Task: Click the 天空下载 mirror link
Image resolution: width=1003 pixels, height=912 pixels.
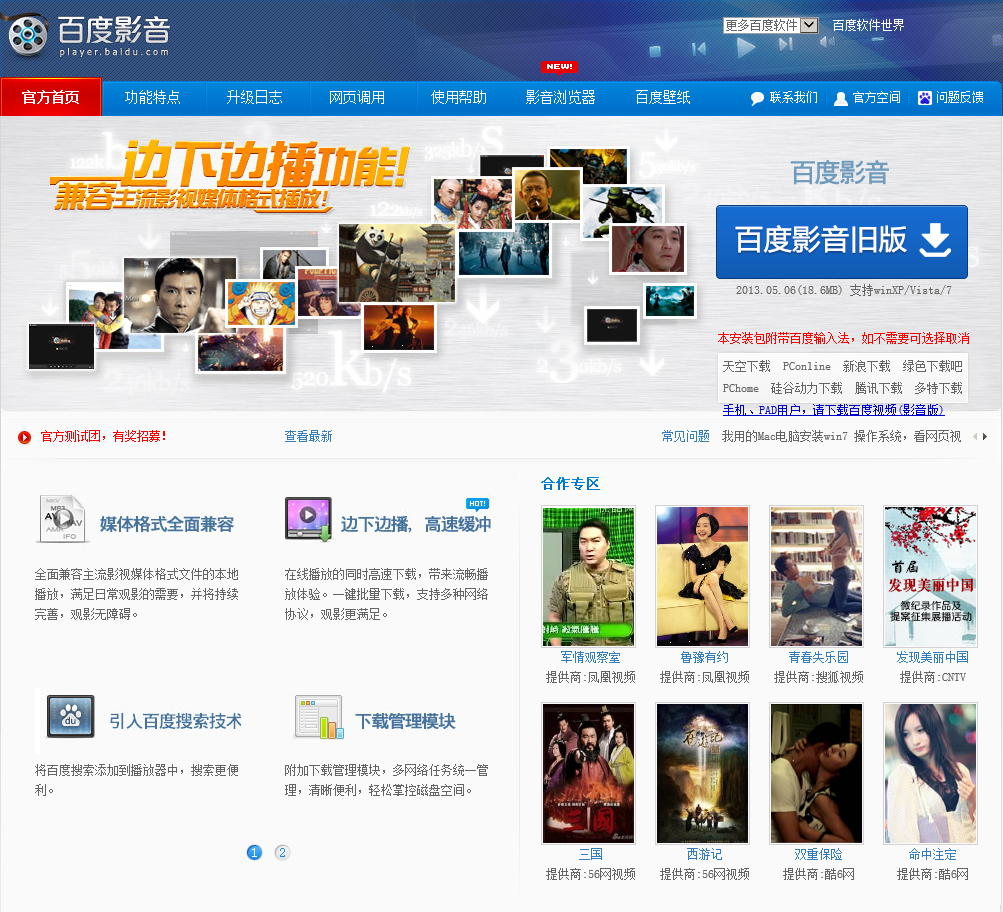Action: point(746,366)
